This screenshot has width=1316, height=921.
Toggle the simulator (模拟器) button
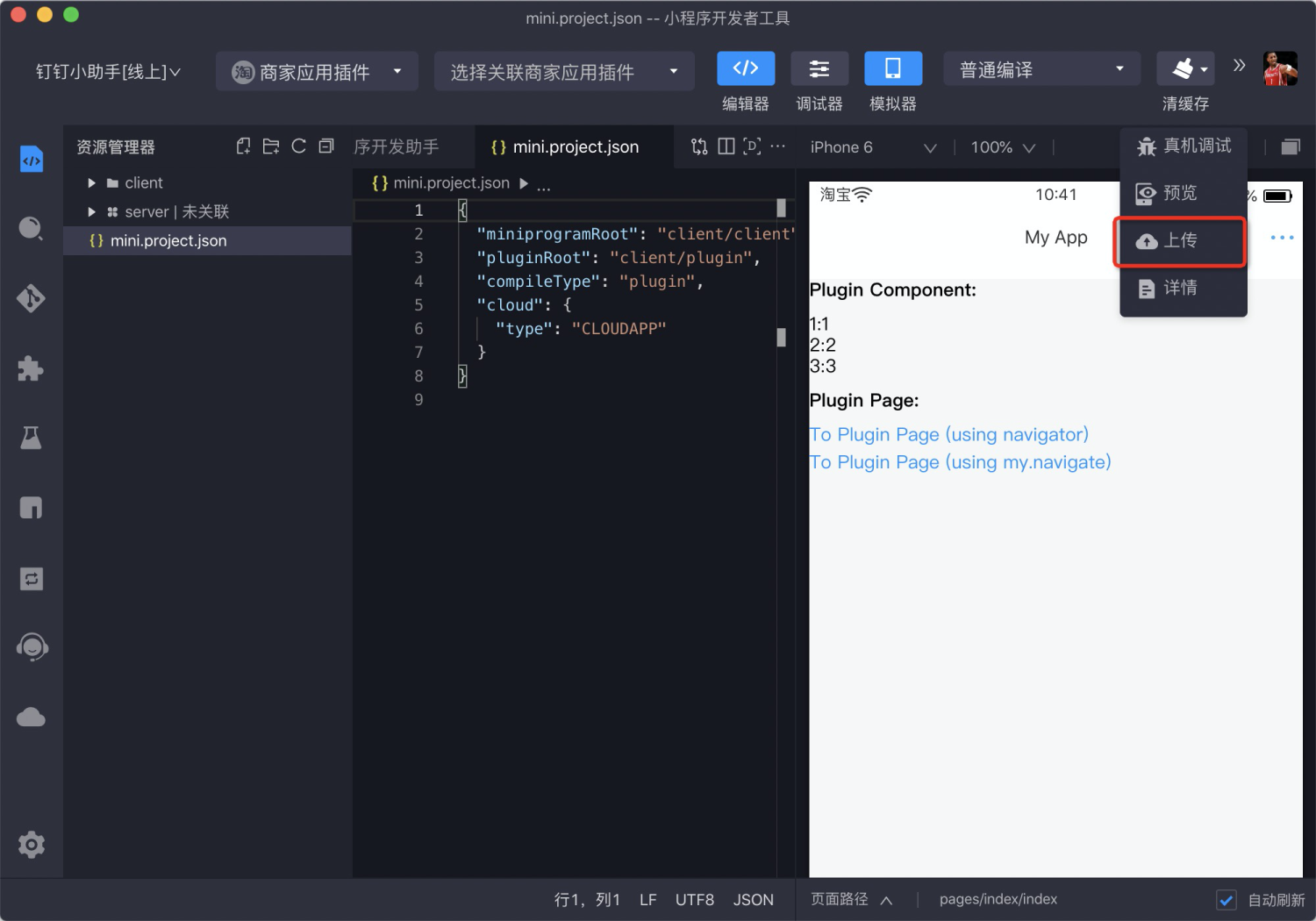coord(893,68)
